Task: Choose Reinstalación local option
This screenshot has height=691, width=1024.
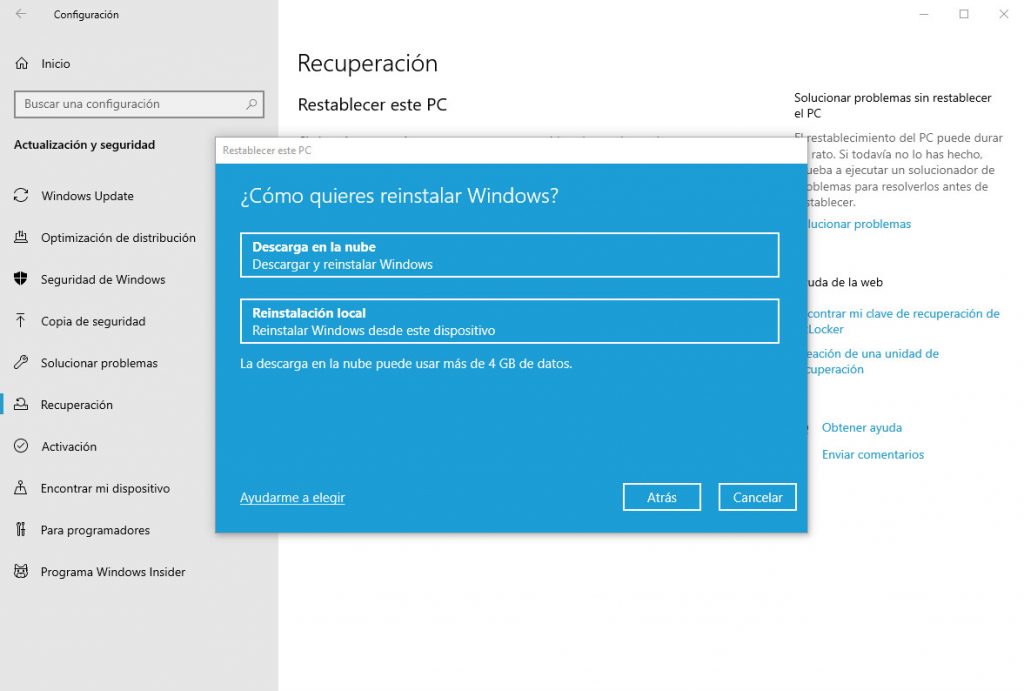Action: click(509, 321)
